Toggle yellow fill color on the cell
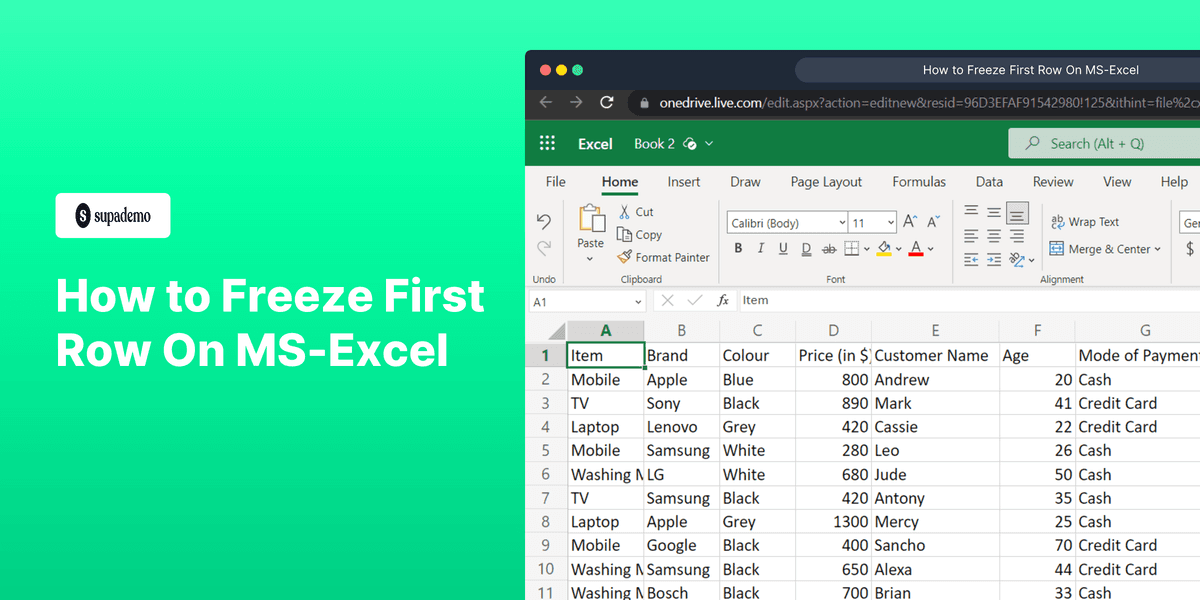1200x600 pixels. pyautogui.click(x=884, y=248)
